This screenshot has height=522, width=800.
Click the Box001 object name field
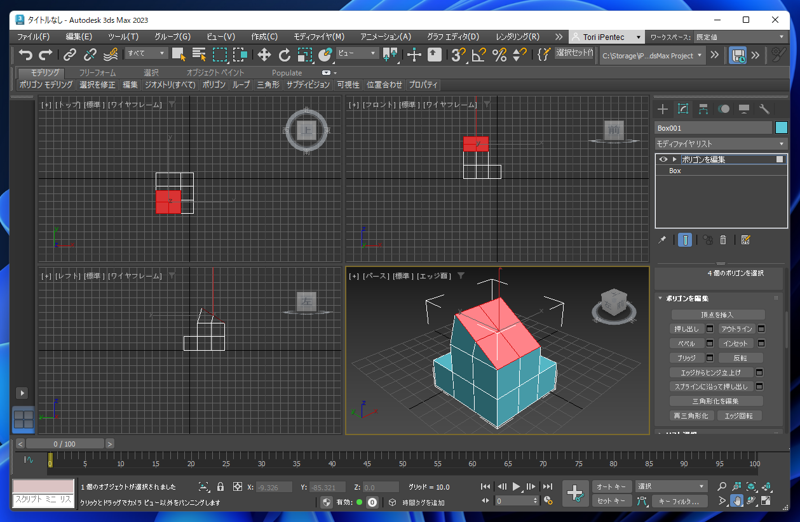(713, 128)
